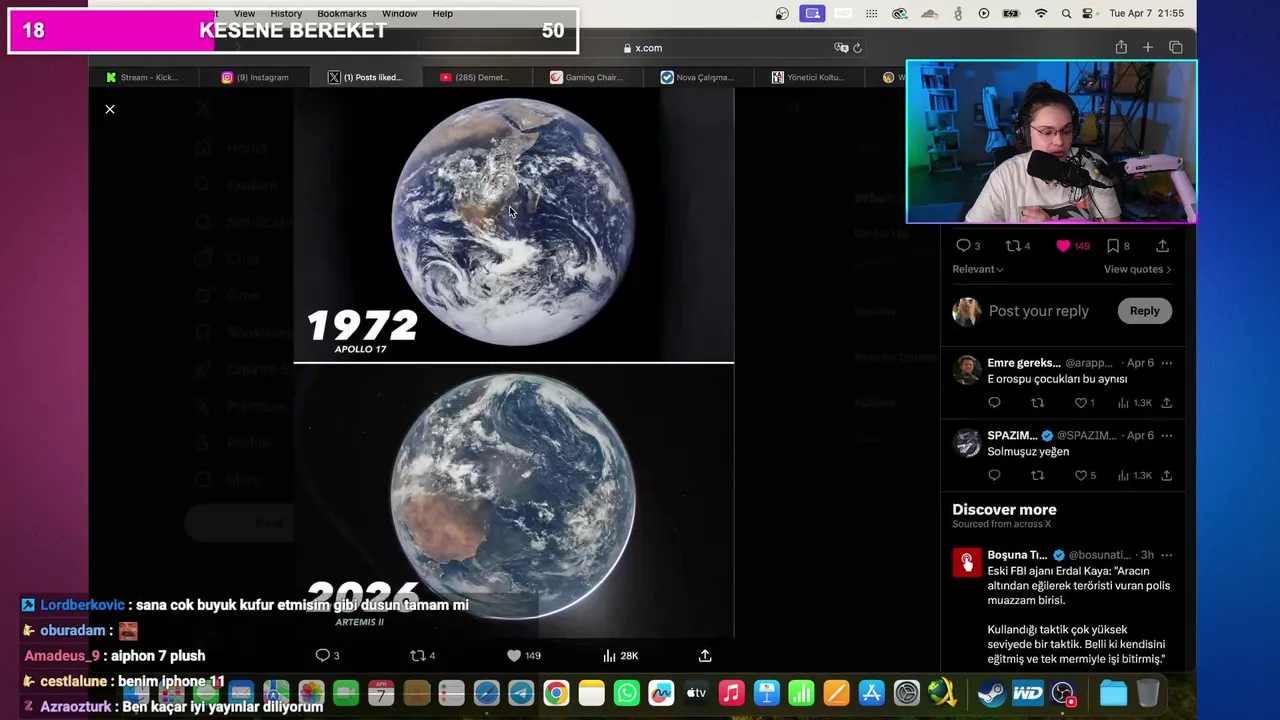
Task: Open the Bookmarks menu
Action: pos(342,13)
